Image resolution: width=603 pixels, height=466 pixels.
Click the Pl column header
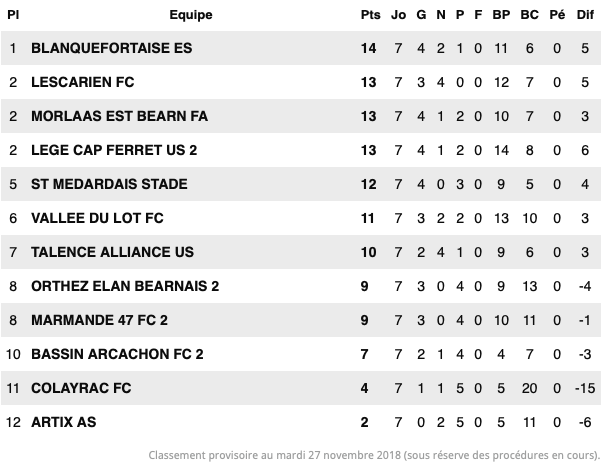coord(13,15)
